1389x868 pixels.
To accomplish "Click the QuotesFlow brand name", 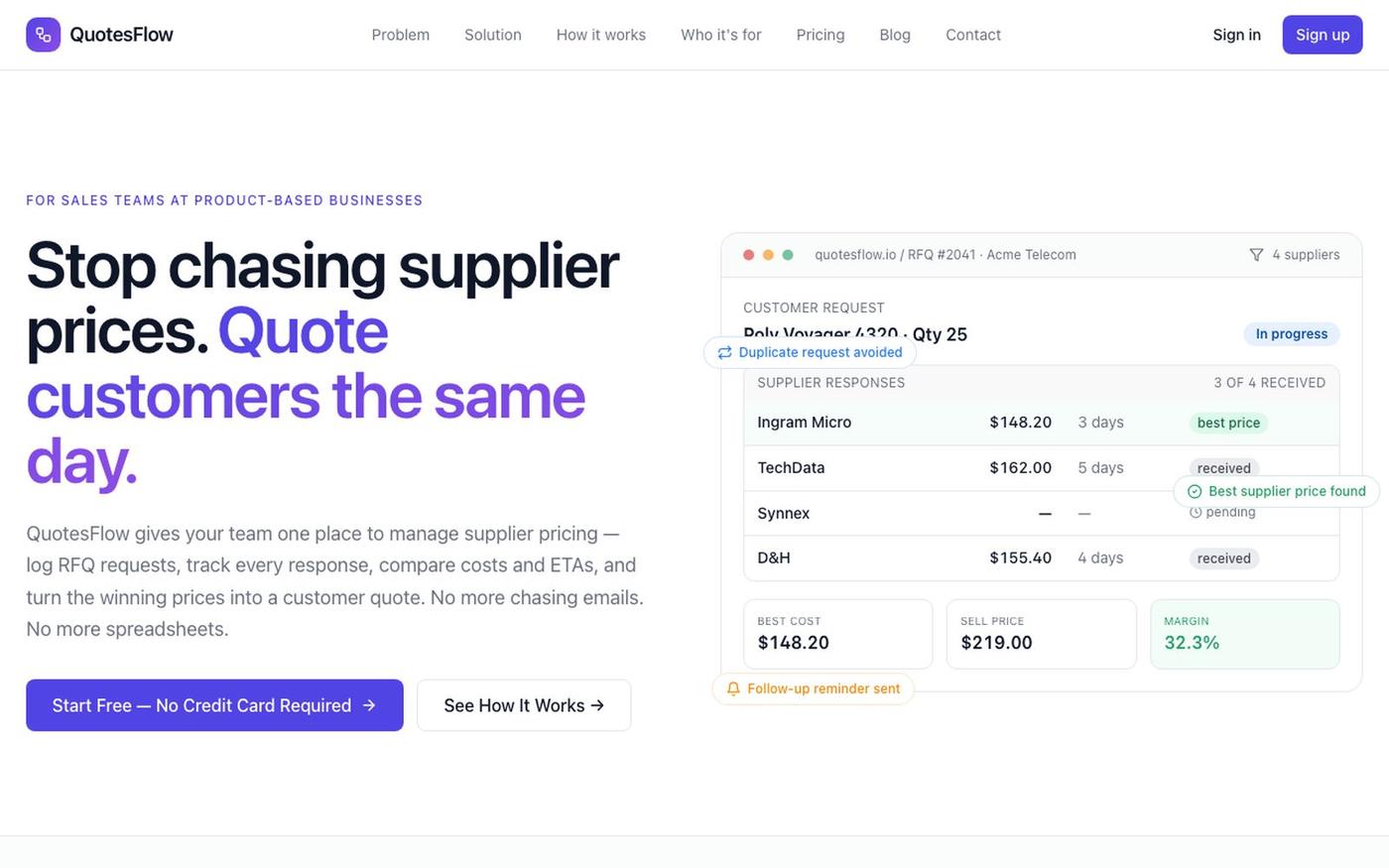I will pos(121,35).
